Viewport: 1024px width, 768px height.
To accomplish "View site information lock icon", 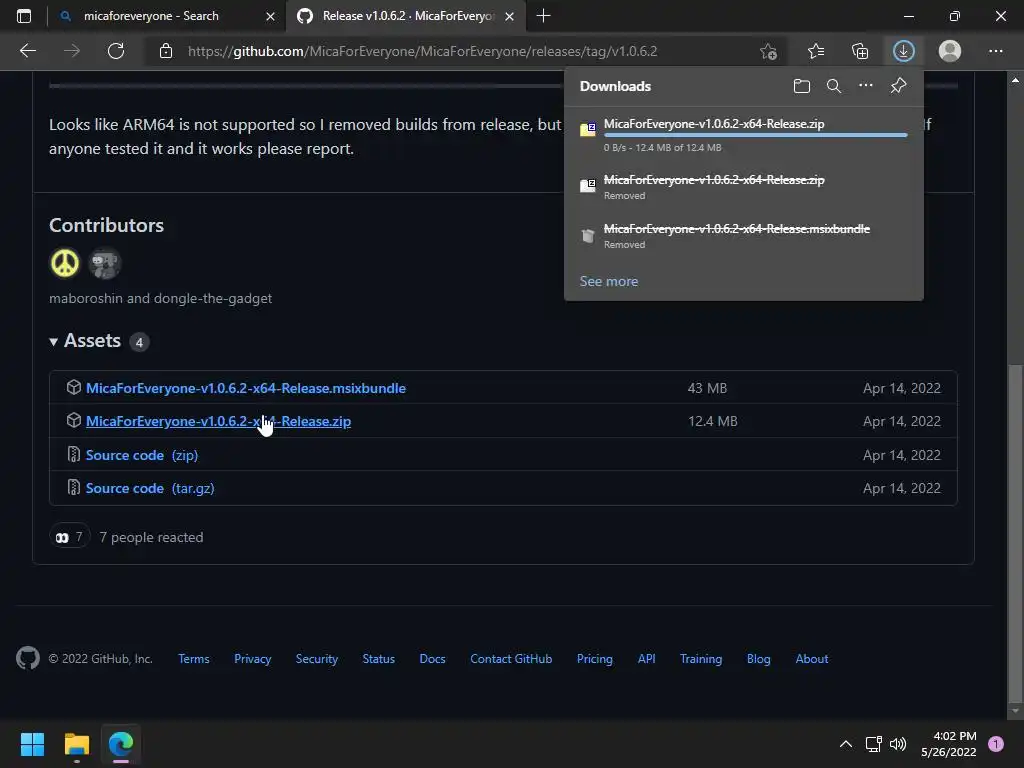I will tap(166, 51).
